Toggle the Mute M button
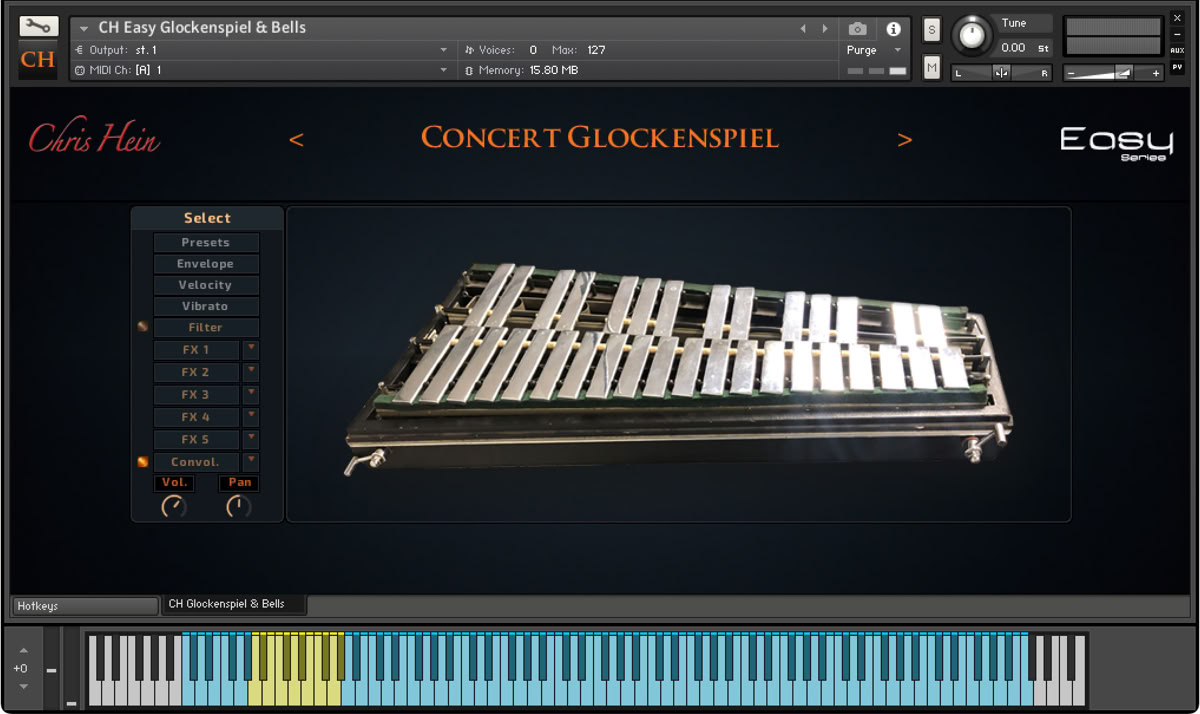Viewport: 1200px width, 714px height. point(932,67)
